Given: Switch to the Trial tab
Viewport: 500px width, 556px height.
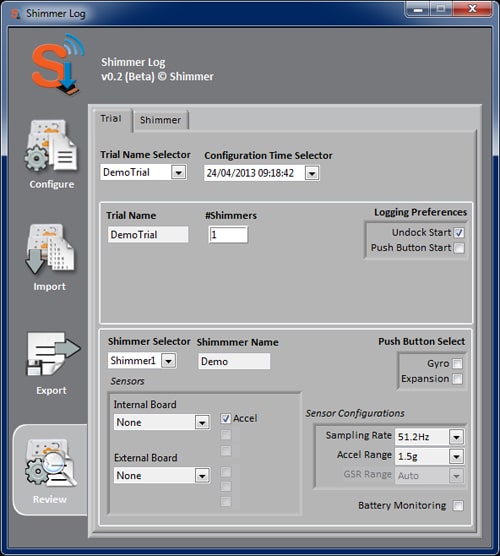Looking at the screenshot, I should click(111, 119).
